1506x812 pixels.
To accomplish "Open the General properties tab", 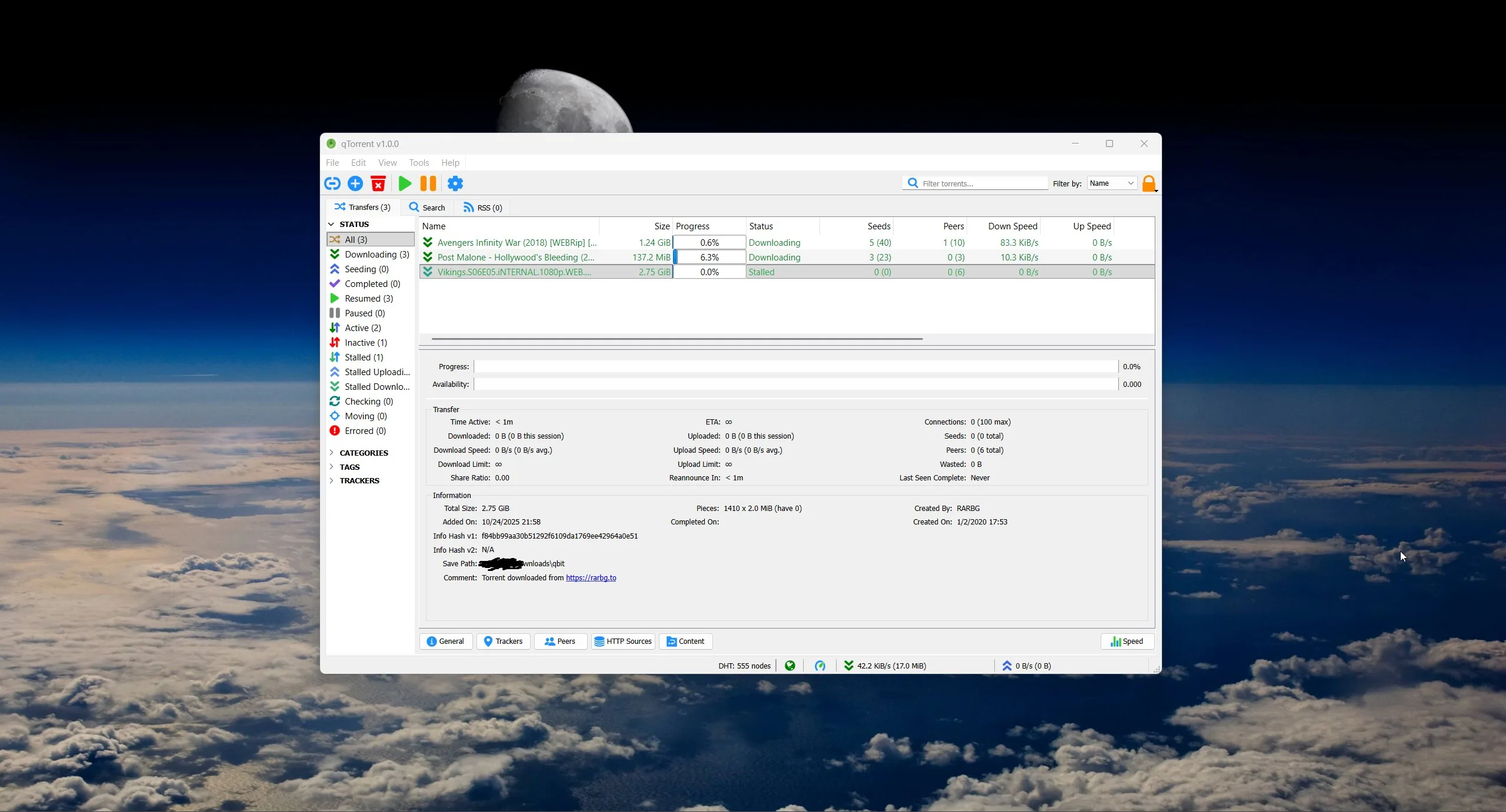I will click(445, 641).
